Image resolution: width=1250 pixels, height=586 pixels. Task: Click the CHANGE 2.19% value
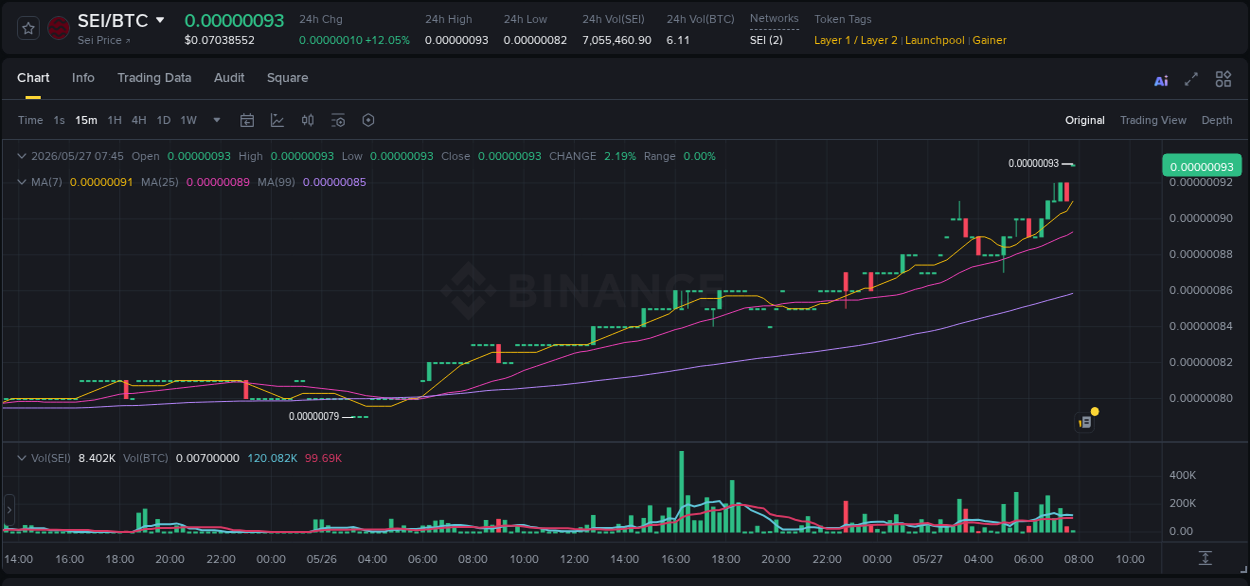pos(620,156)
